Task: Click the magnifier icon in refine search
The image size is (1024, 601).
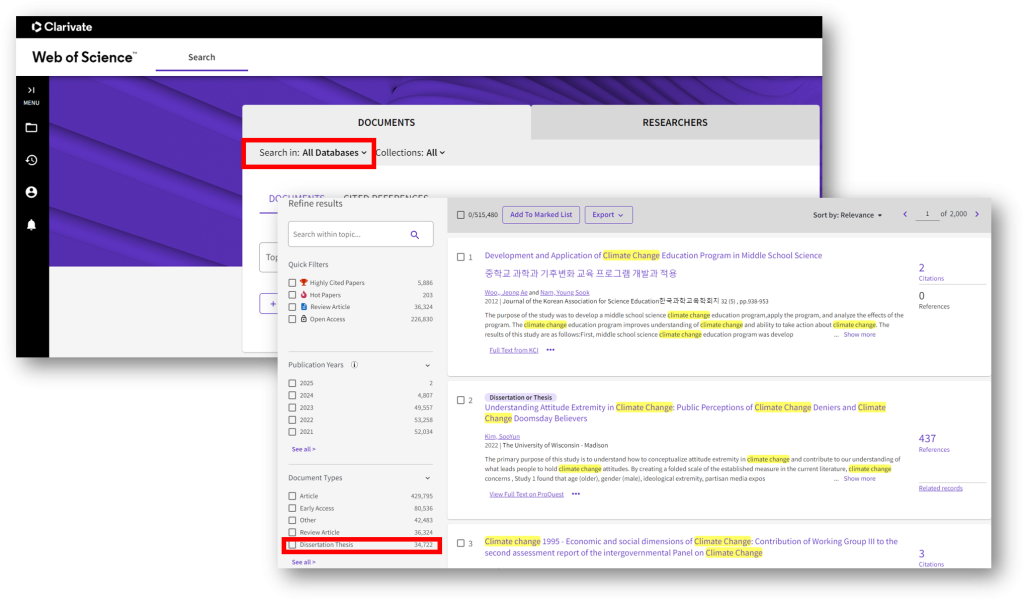Action: pos(415,235)
